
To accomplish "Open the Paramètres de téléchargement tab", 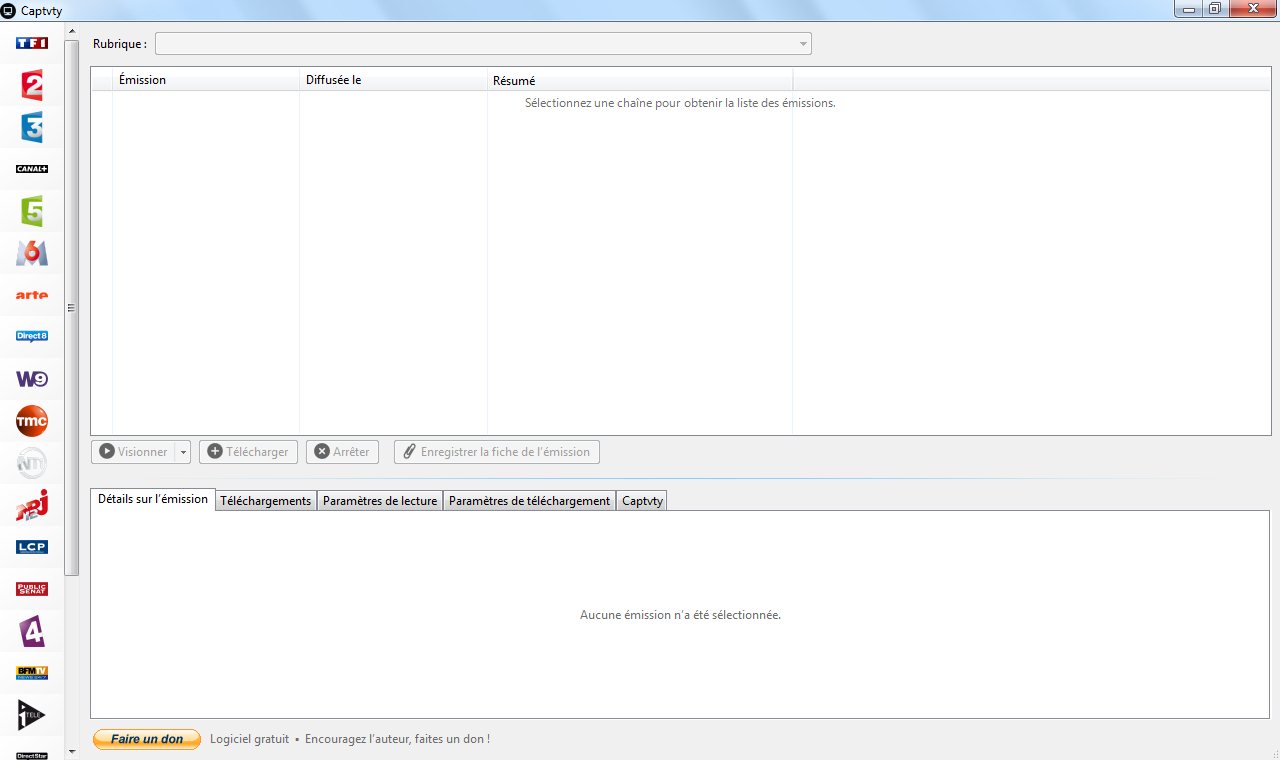I will point(529,501).
